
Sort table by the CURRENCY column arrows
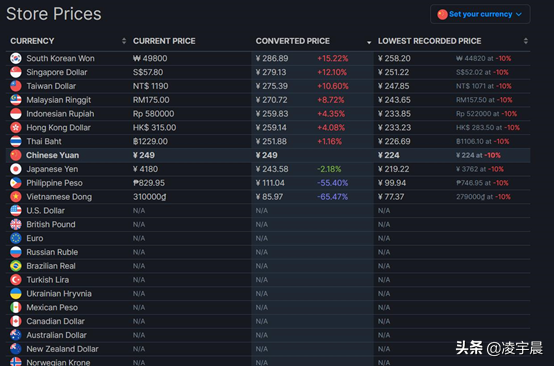(x=124, y=41)
